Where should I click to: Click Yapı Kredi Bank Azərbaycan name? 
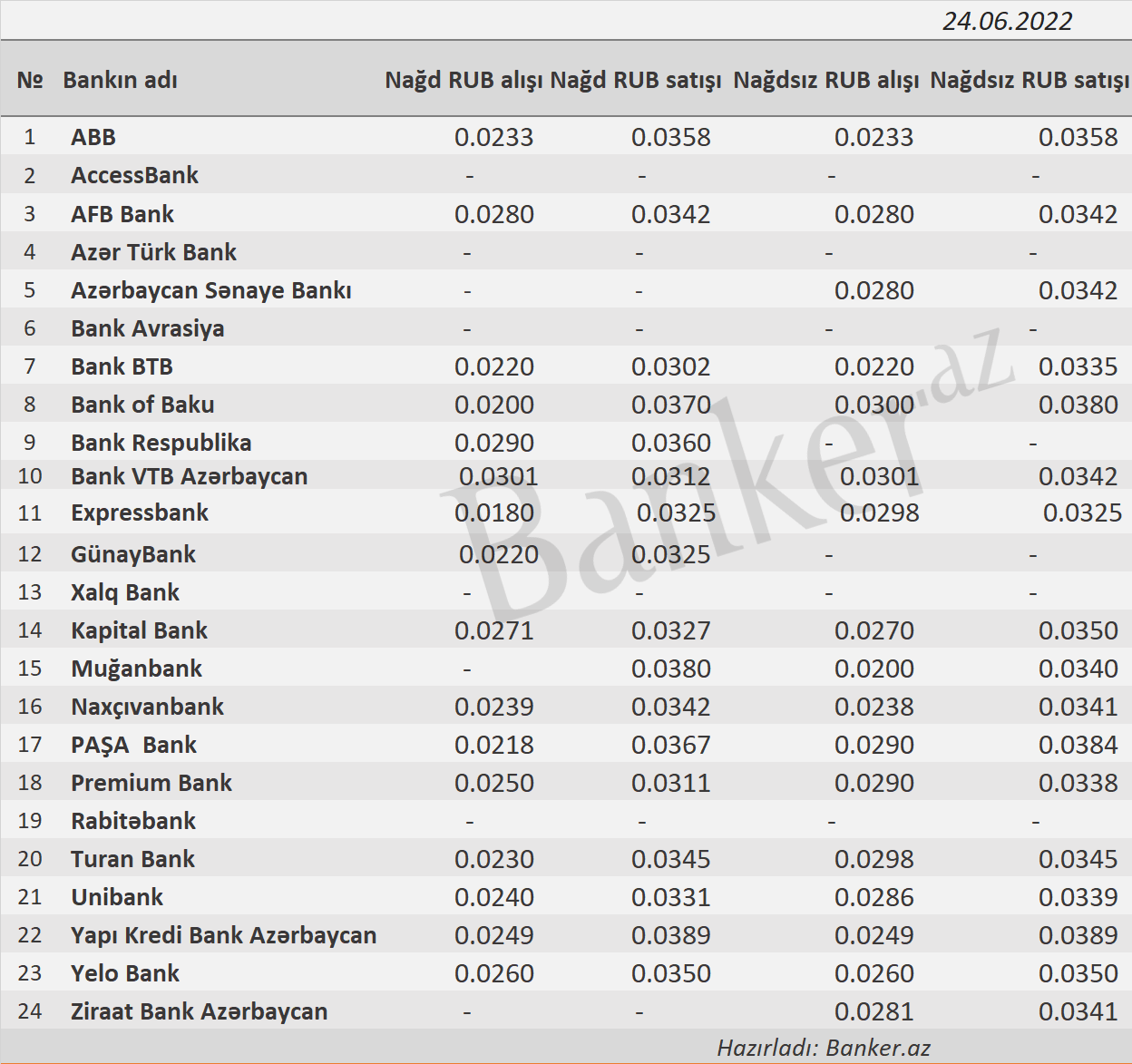(x=224, y=935)
